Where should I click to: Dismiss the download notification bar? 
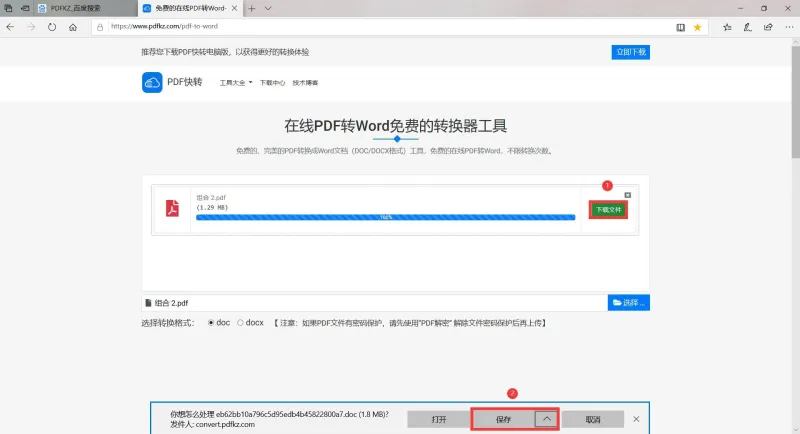[x=636, y=419]
